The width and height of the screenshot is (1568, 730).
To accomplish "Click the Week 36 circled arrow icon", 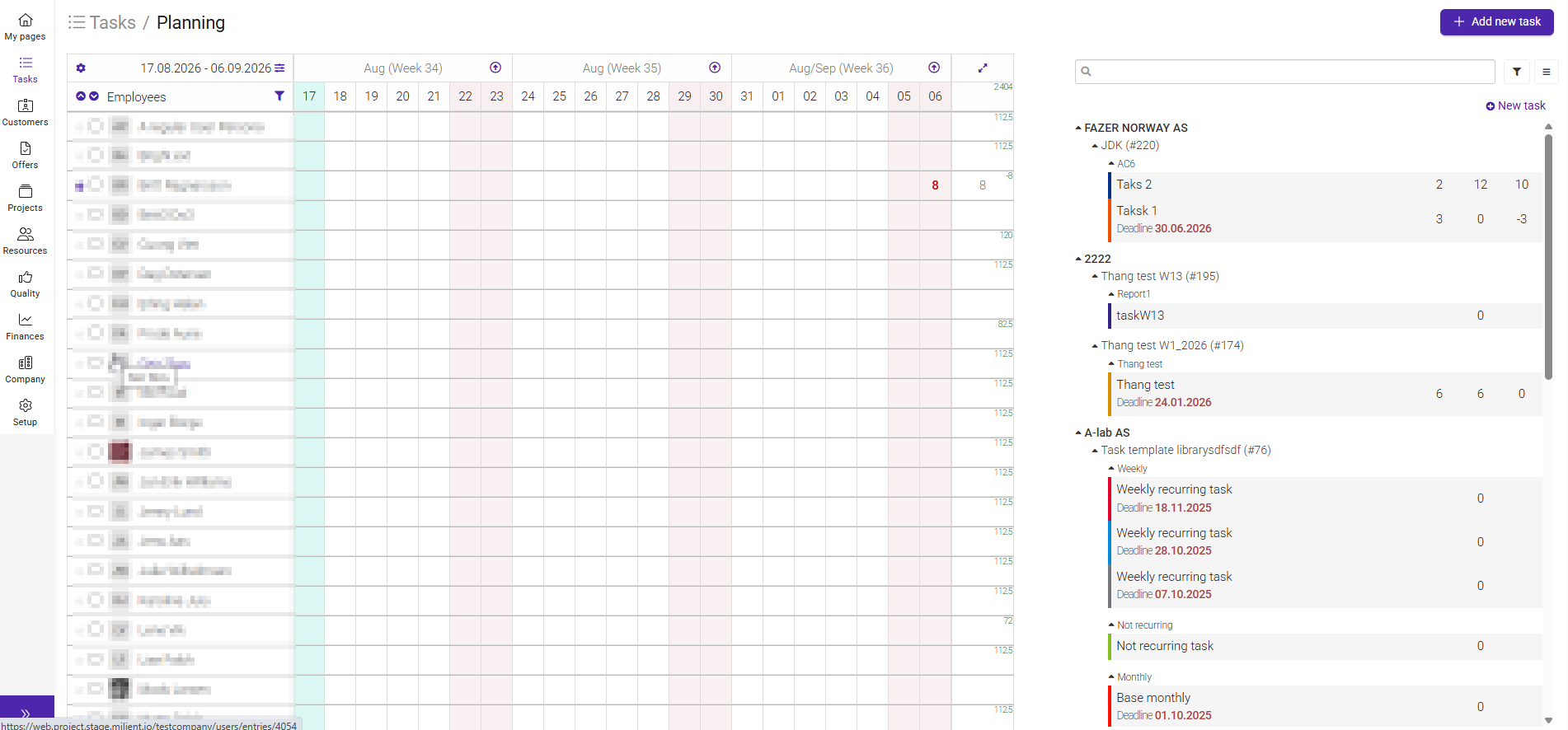I will pyautogui.click(x=934, y=68).
